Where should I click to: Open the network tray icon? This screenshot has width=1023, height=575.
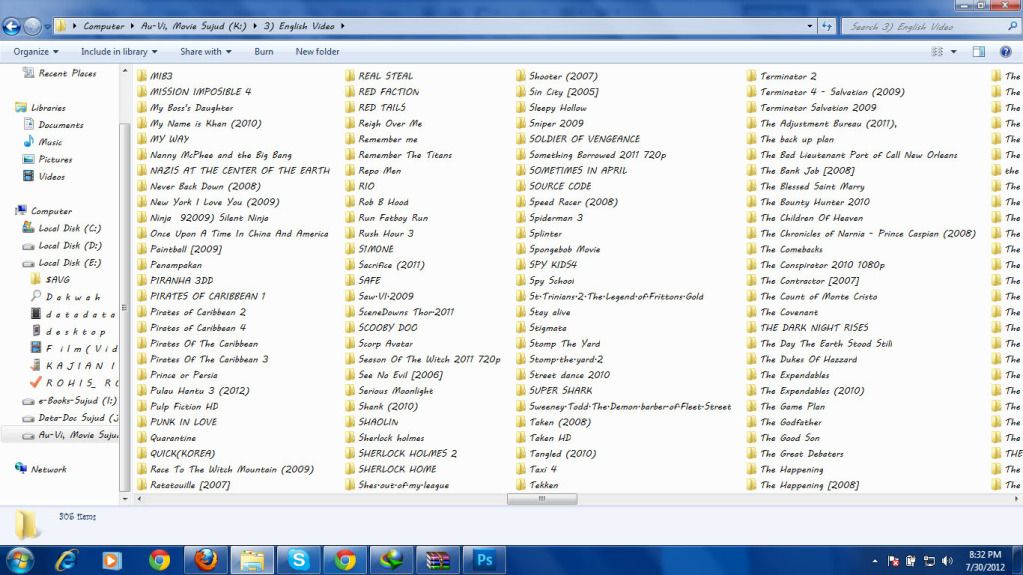[x=929, y=561]
